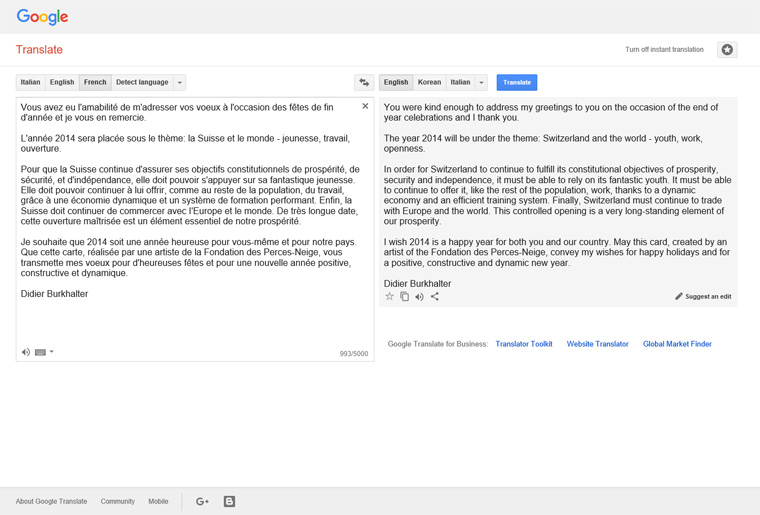The image size is (760, 515).
Task: Clear the source text with X
Action: [365, 106]
